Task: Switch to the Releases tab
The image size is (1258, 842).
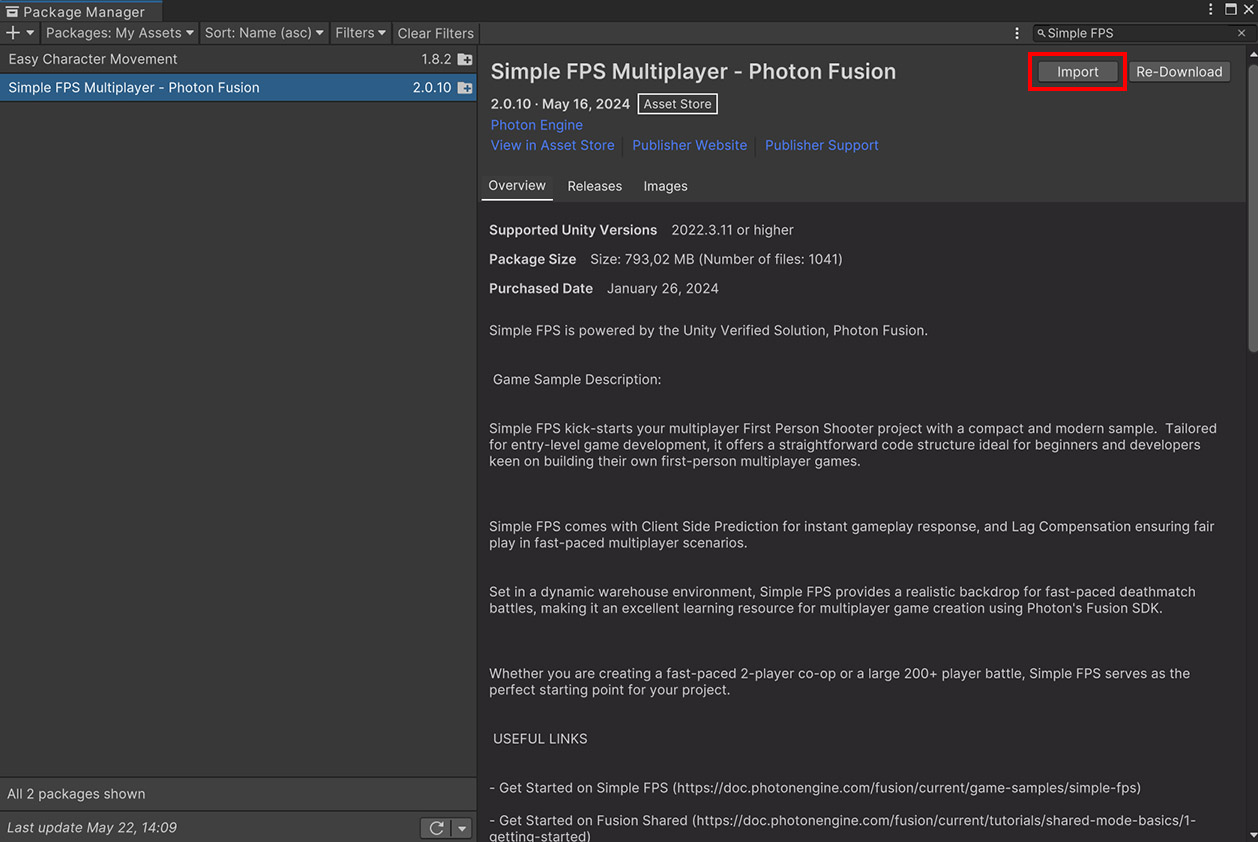Action: 594,186
